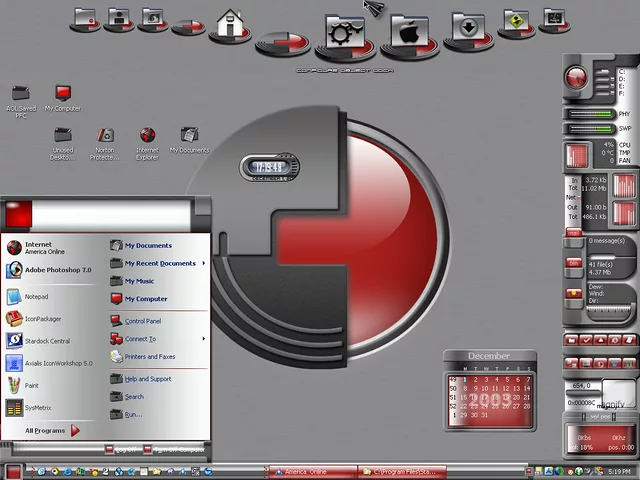Click the 0 message(s) mail status
The image size is (640, 480).
coord(607,241)
